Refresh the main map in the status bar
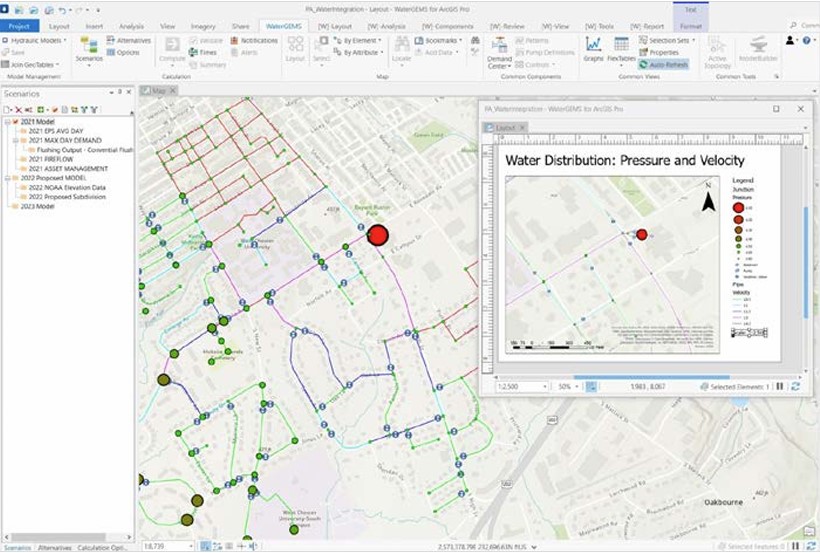Viewport: 820px width, 553px height. [x=811, y=546]
